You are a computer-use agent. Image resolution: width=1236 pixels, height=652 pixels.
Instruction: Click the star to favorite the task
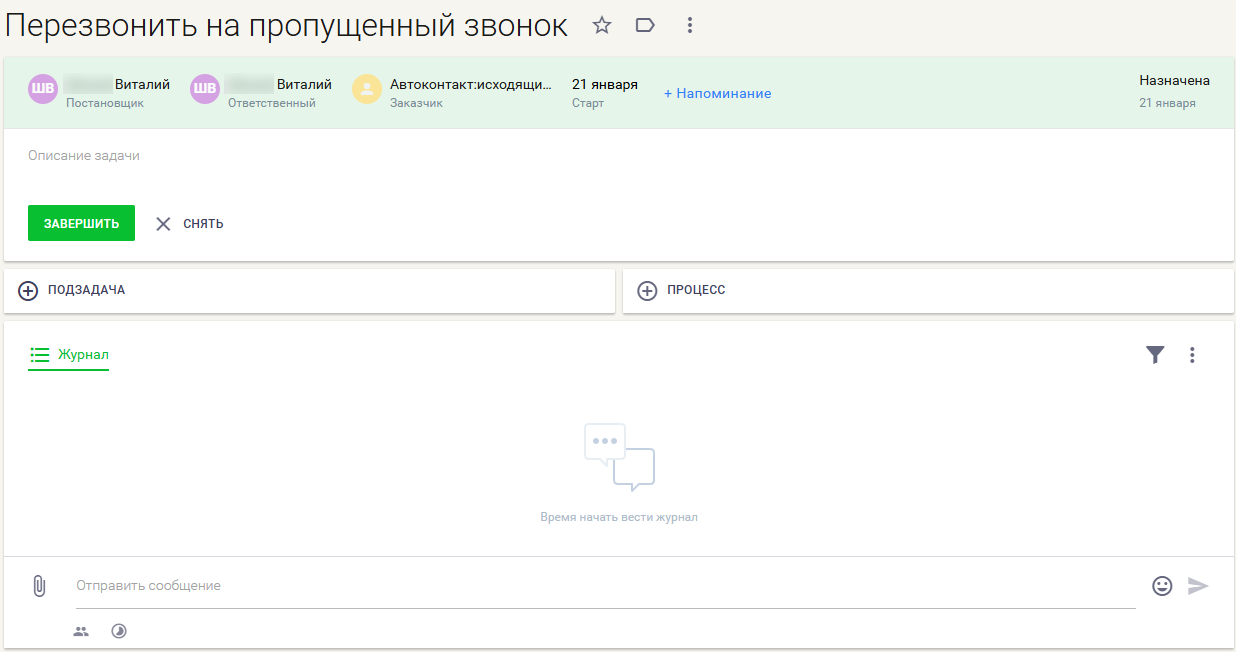coord(601,26)
